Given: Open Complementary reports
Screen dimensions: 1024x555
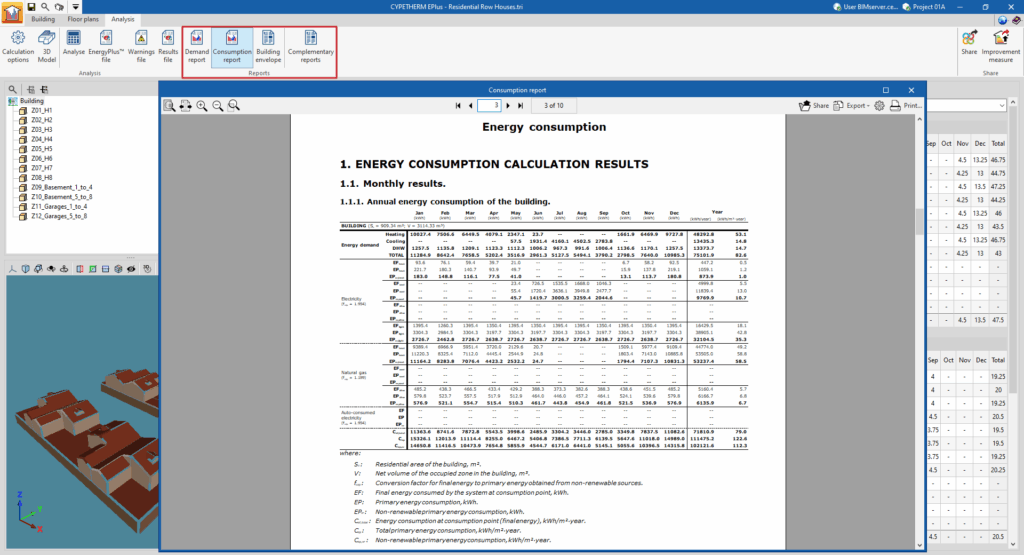Looking at the screenshot, I should pyautogui.click(x=311, y=47).
